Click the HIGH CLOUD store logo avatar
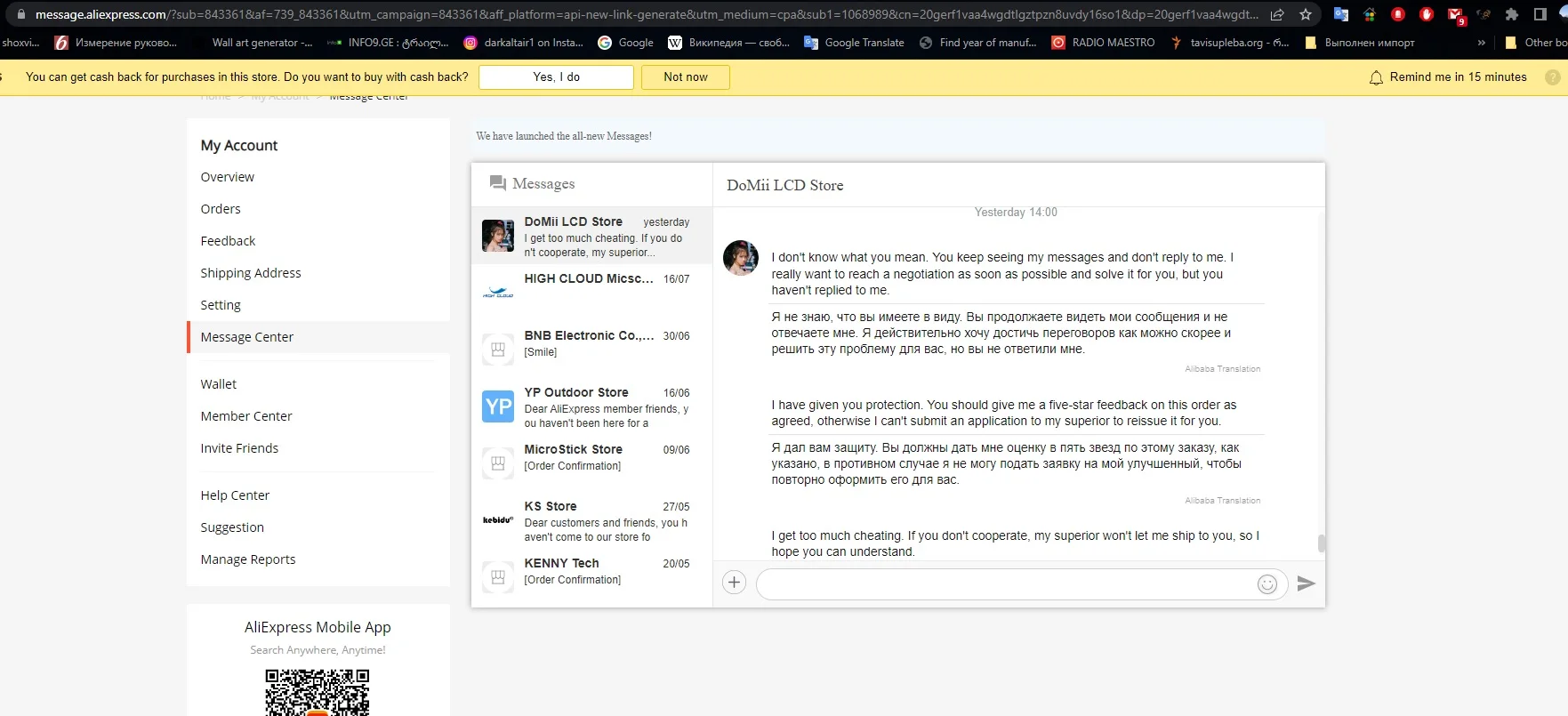 (498, 293)
